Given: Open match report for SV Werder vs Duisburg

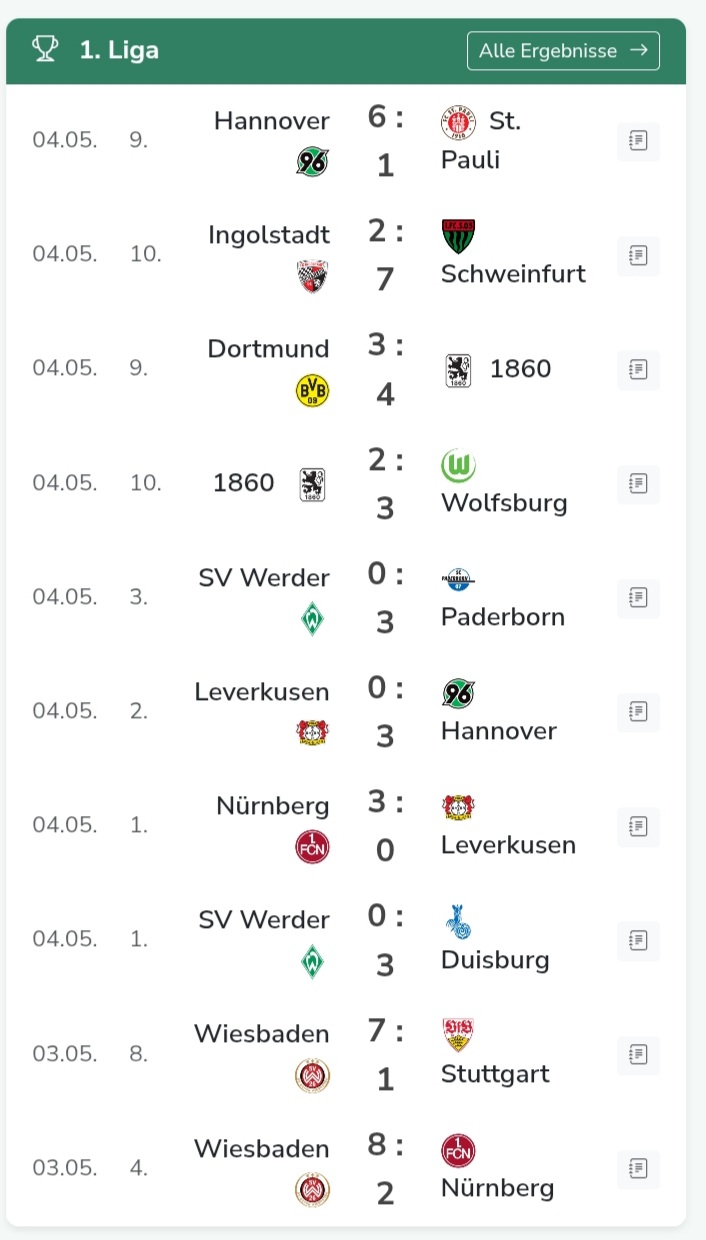Looking at the screenshot, I should pyautogui.click(x=638, y=940).
